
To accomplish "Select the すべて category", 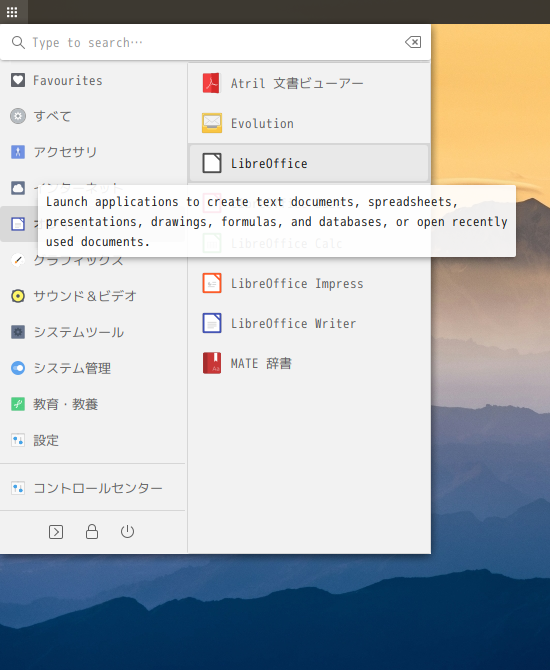I will (93, 116).
